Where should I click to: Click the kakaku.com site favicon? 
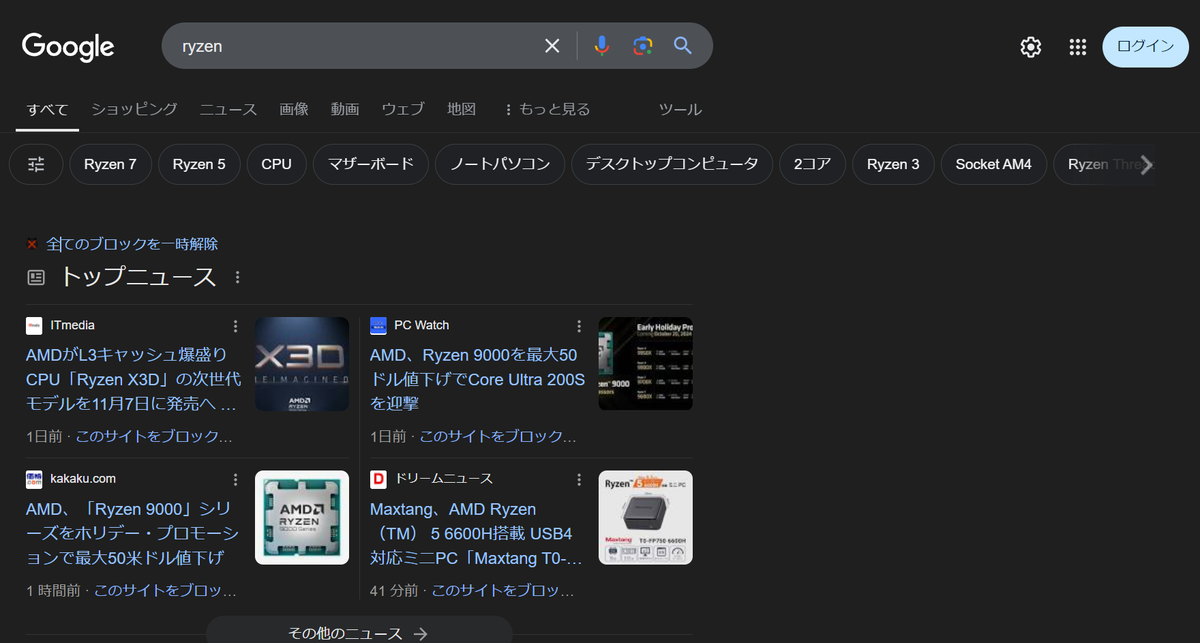[x=35, y=479]
